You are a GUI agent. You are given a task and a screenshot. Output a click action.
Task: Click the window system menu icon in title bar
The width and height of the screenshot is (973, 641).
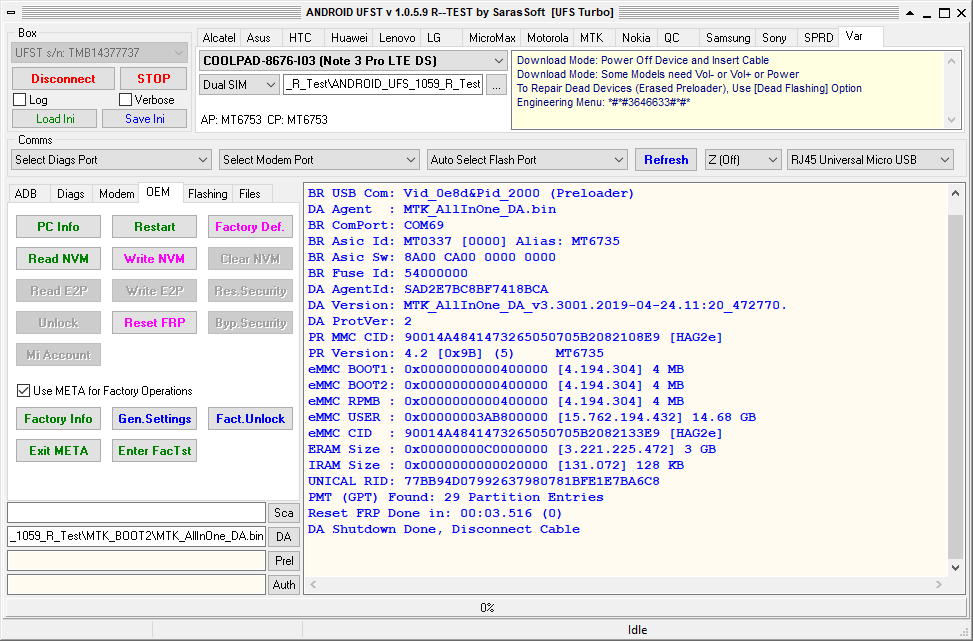11,12
